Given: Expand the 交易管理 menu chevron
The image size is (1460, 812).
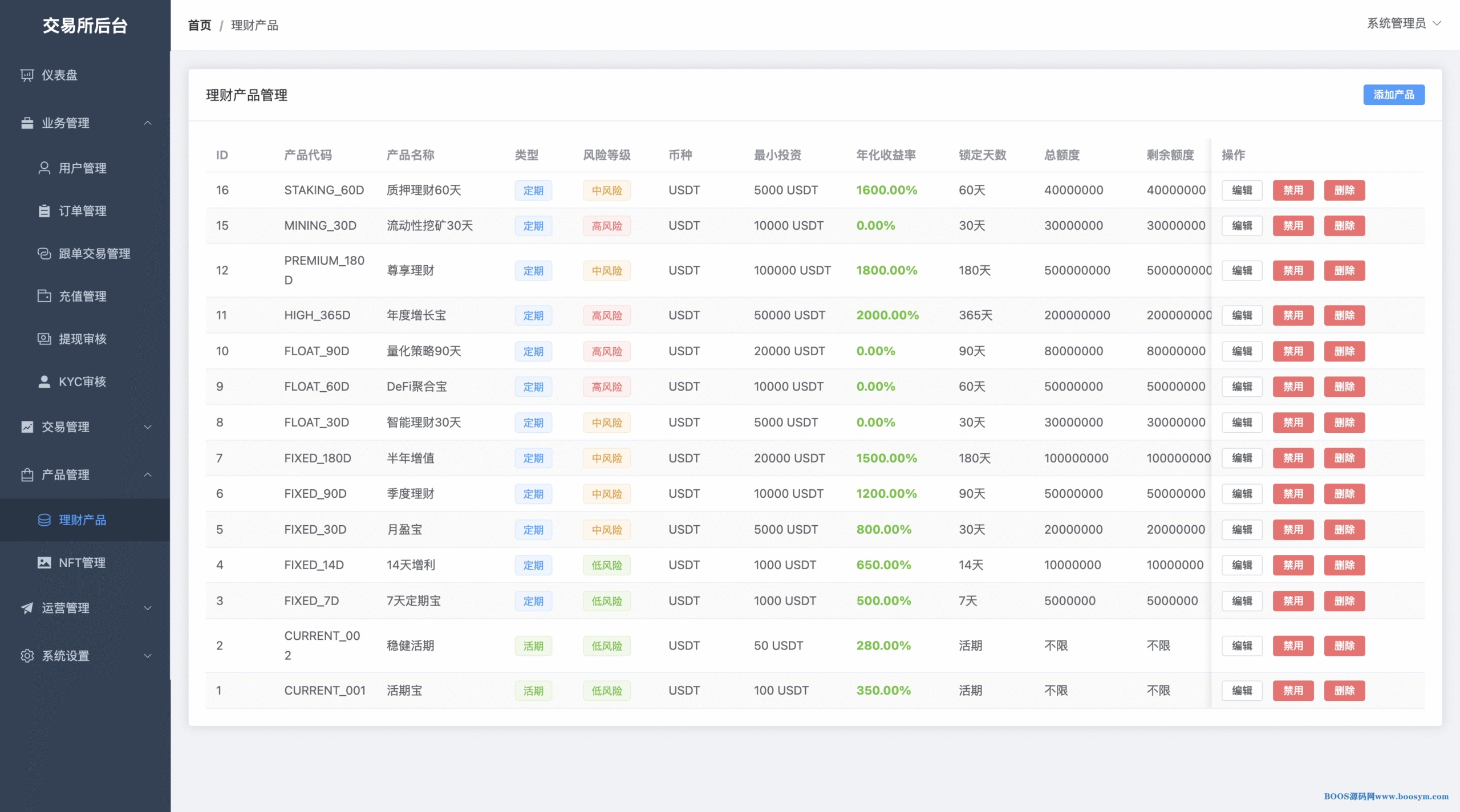Looking at the screenshot, I should 148,427.
